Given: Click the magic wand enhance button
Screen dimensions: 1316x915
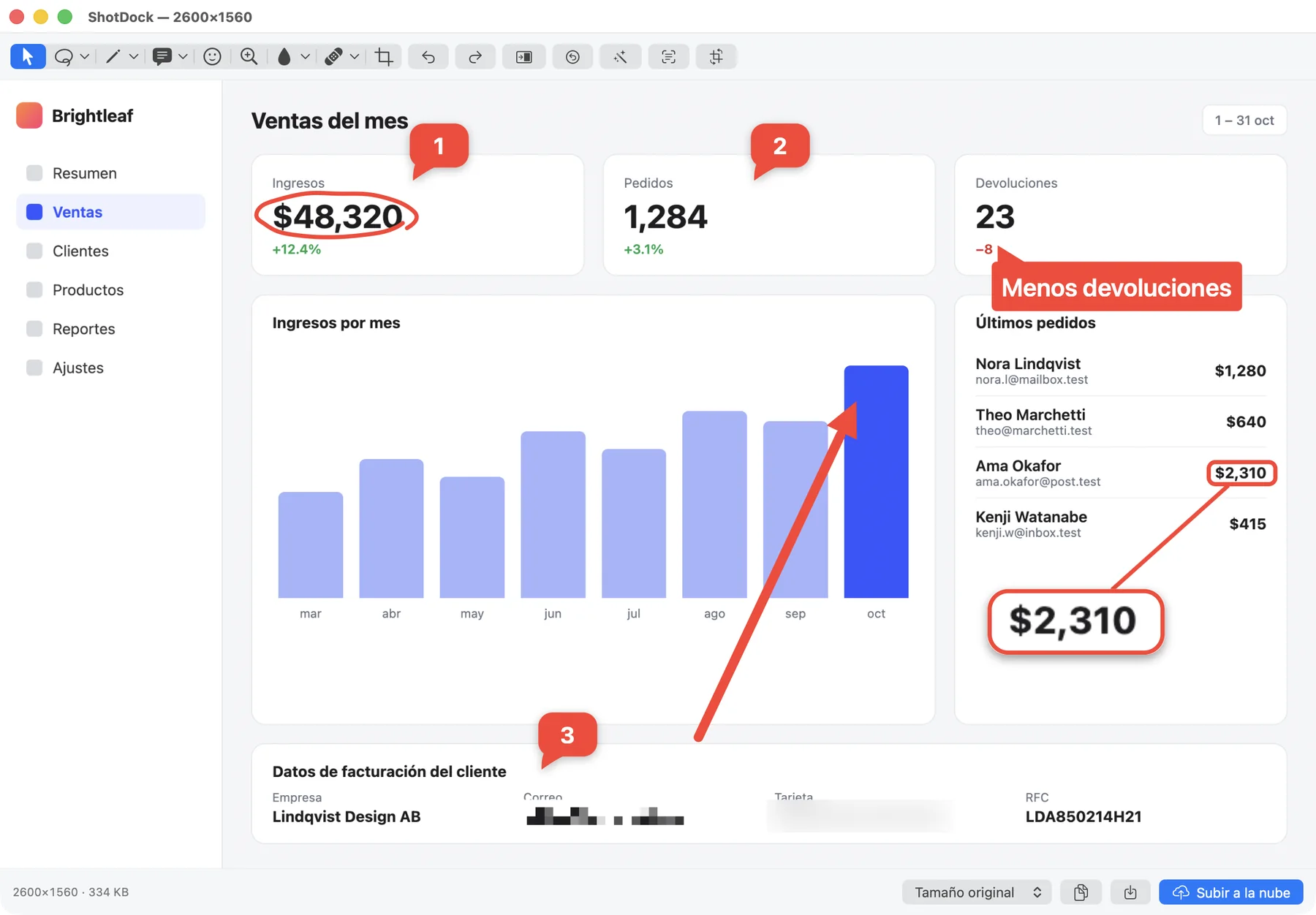Looking at the screenshot, I should pos(620,56).
